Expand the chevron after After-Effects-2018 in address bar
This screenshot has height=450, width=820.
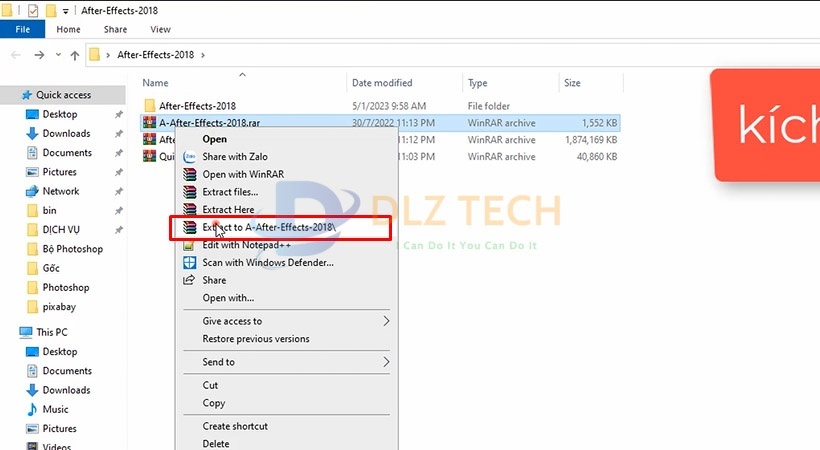pyautogui.click(x=203, y=55)
